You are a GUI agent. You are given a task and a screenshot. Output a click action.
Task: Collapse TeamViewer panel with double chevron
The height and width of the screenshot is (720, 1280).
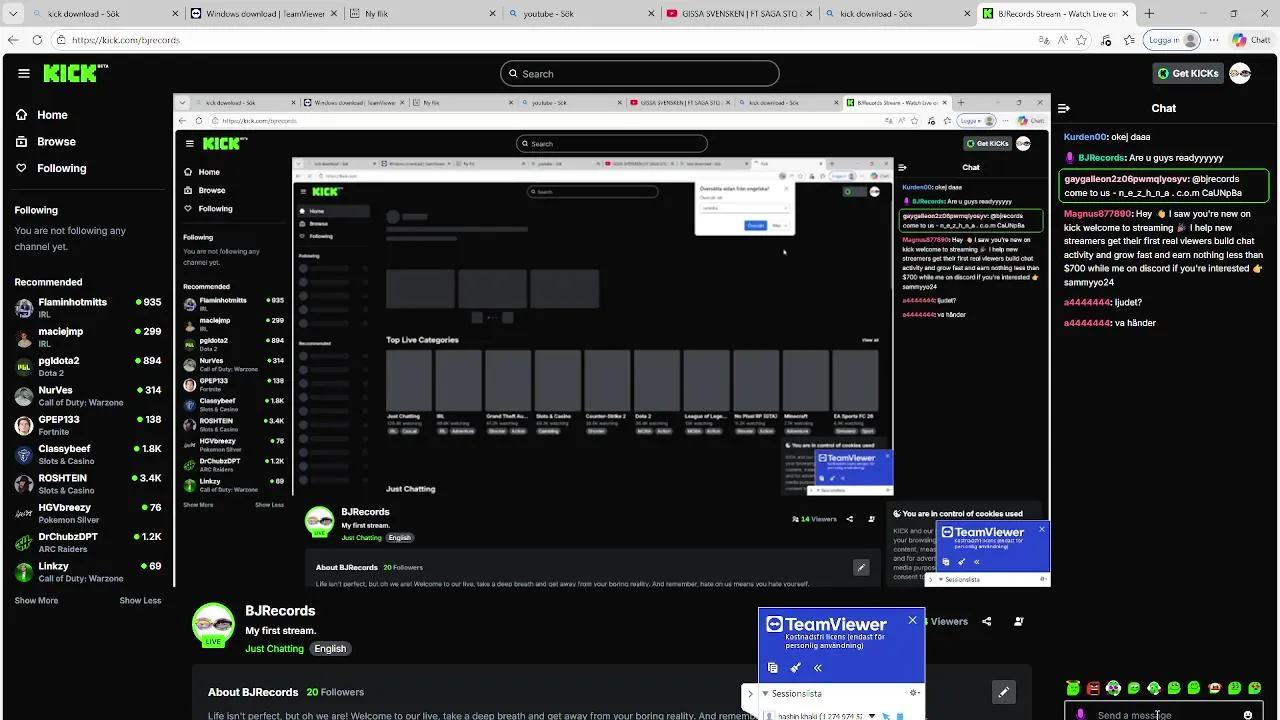[818, 668]
